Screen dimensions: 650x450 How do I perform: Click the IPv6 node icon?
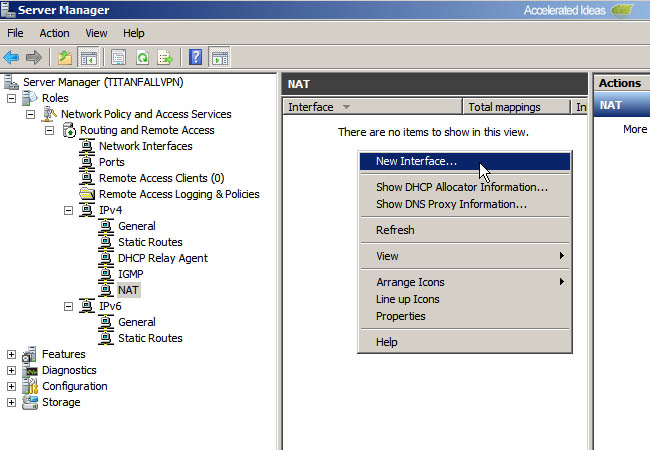[87, 306]
